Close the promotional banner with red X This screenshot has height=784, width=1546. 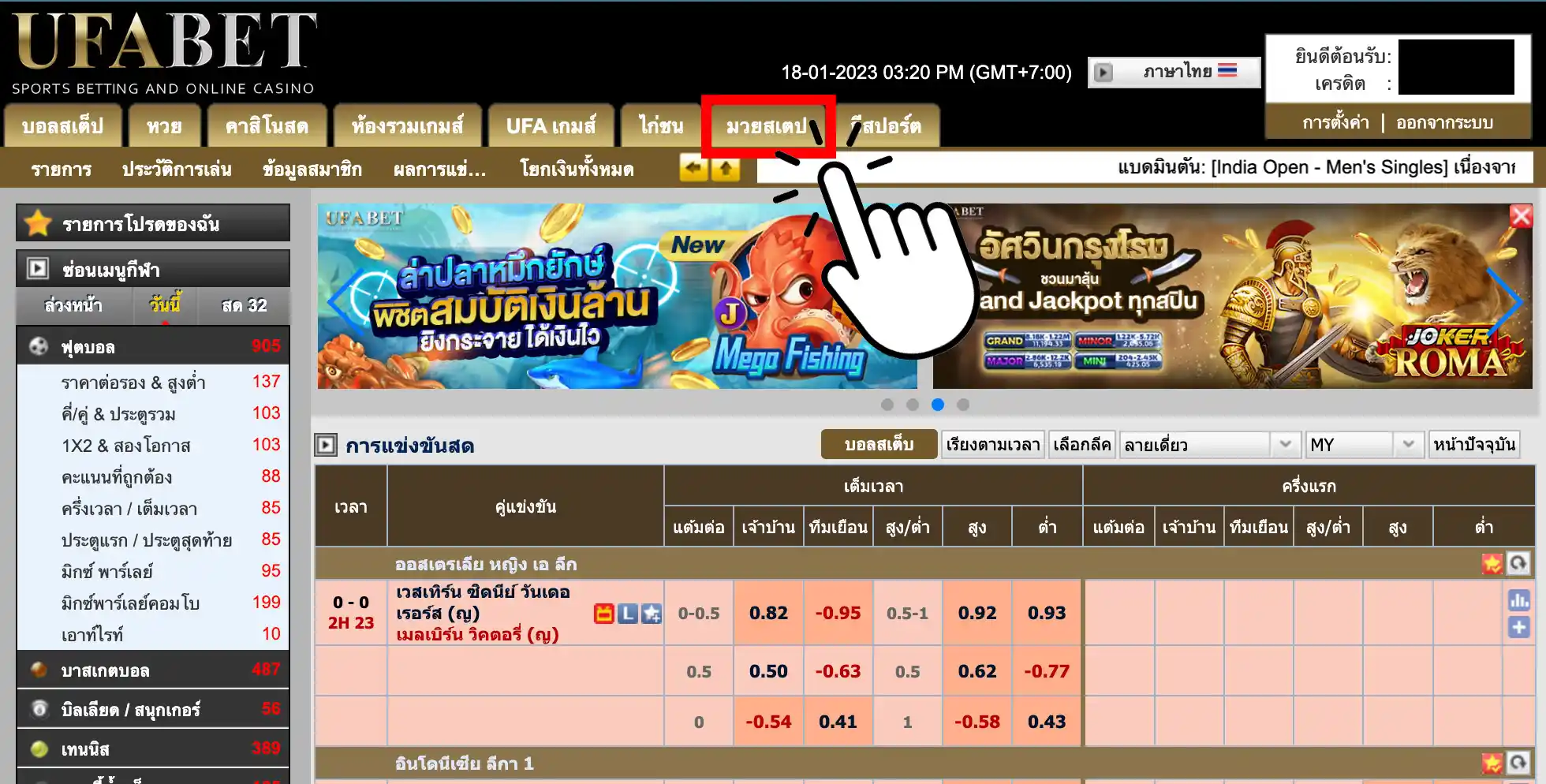[1521, 216]
